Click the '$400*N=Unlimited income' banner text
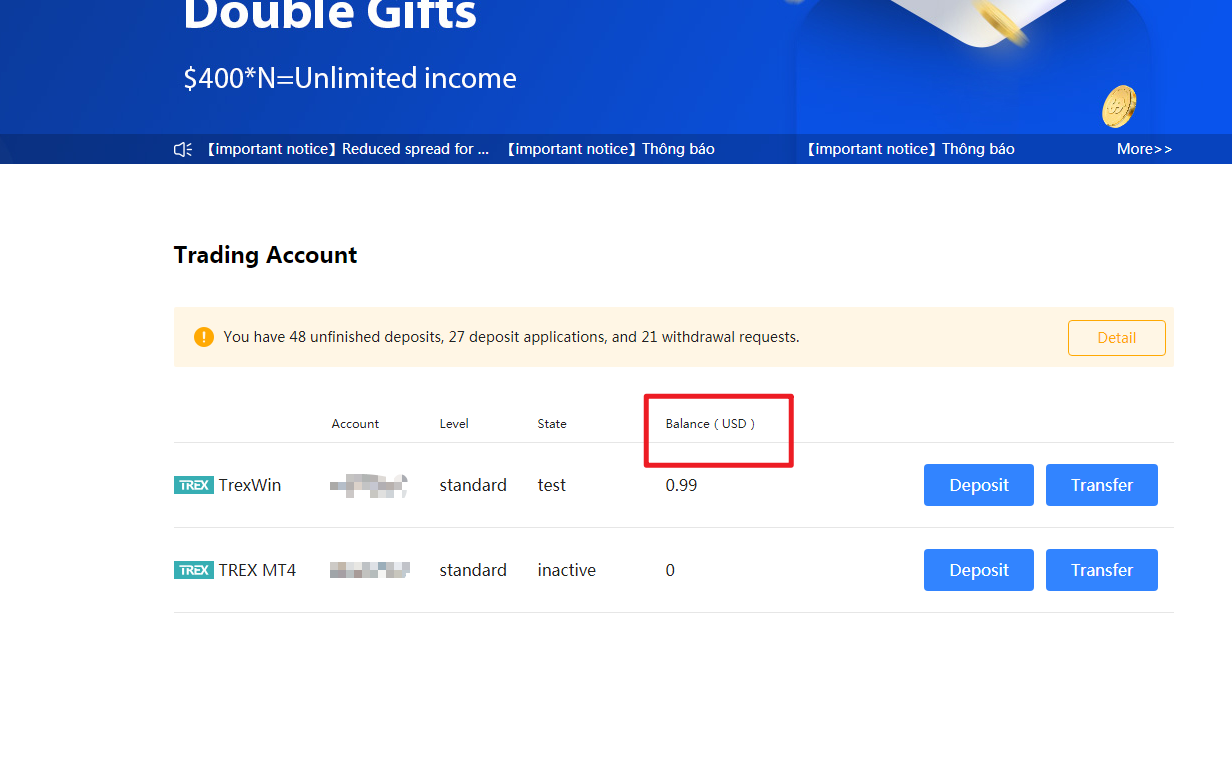The image size is (1232, 757). [350, 78]
